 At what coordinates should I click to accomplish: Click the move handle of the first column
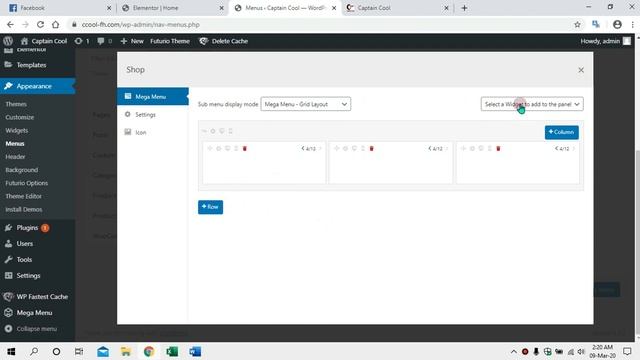pos(210,149)
